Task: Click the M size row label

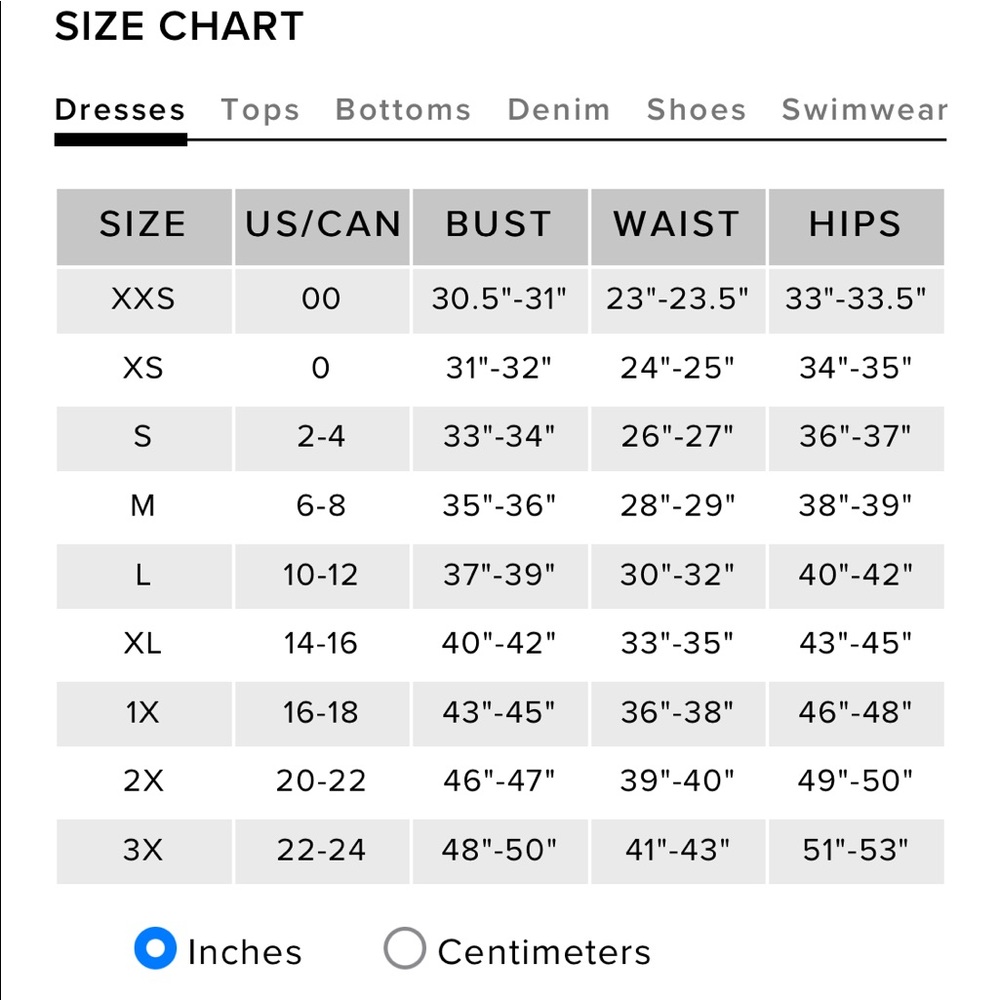Action: click(143, 506)
